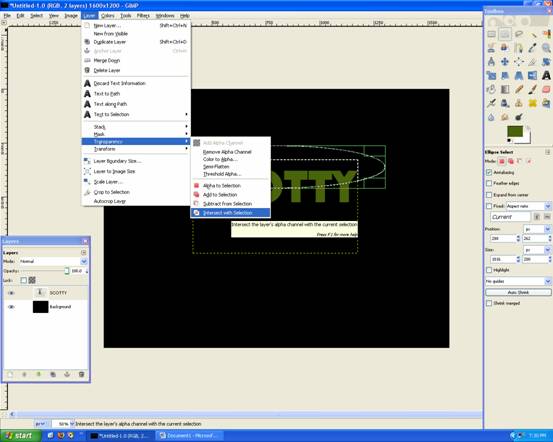
Task: Choose Color to Alpha
Action: [x=231, y=159]
